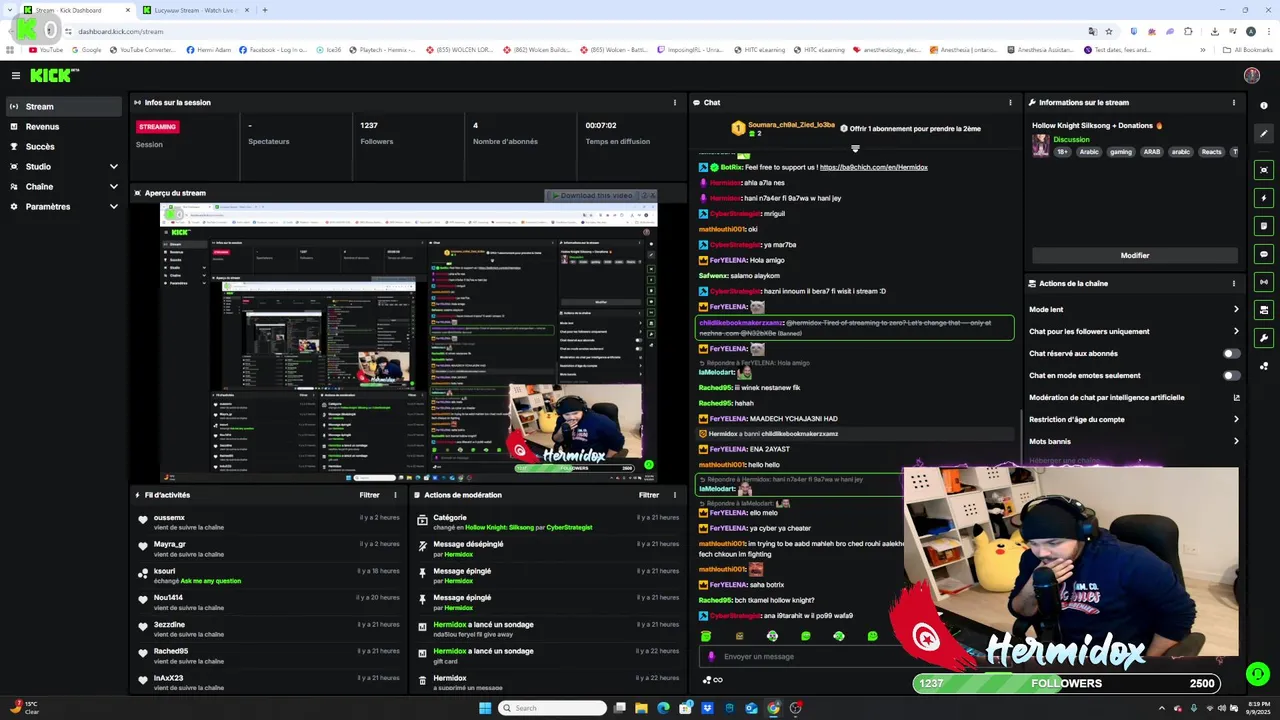Click the bubbles icon at bottom of right rail
1280x720 pixels.
(x=1264, y=366)
